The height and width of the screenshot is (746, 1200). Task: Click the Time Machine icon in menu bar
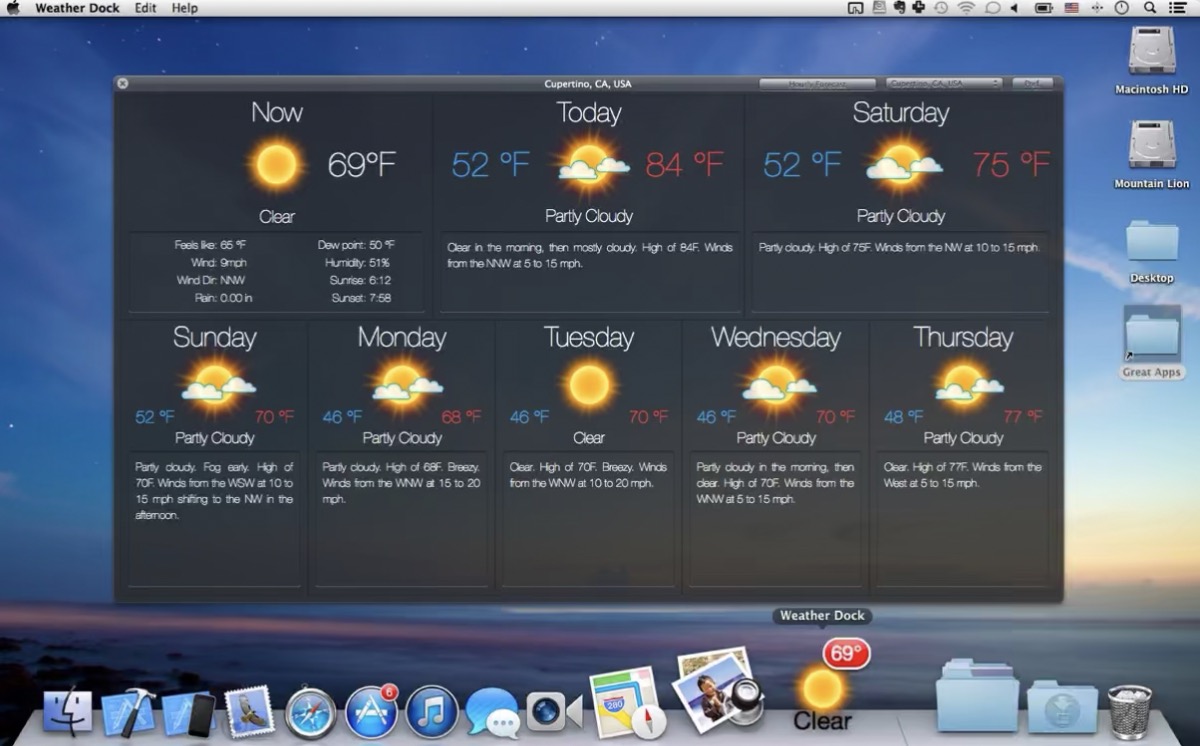click(x=941, y=8)
